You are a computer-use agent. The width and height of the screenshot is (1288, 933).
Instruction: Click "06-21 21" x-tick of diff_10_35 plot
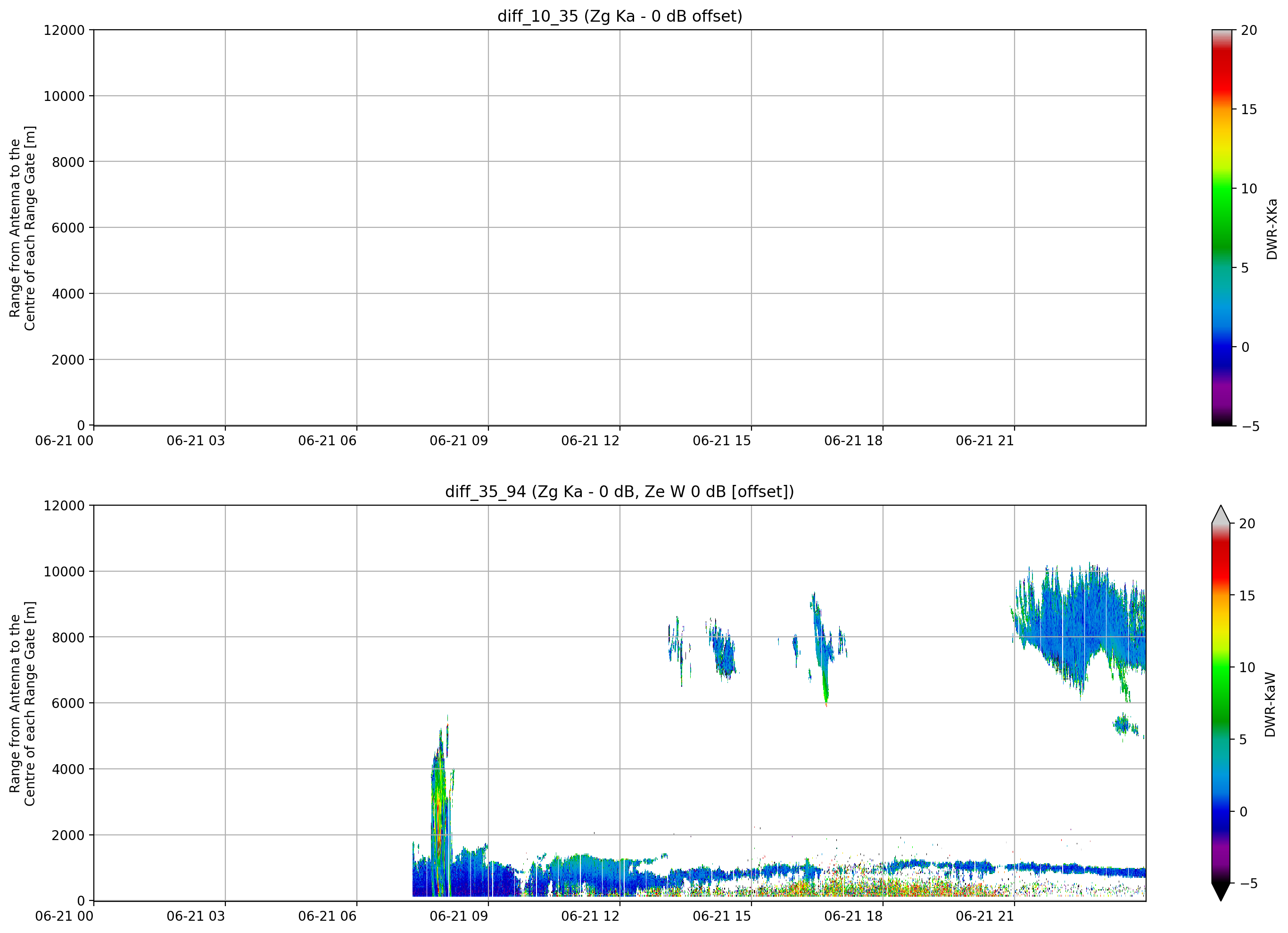(x=985, y=441)
